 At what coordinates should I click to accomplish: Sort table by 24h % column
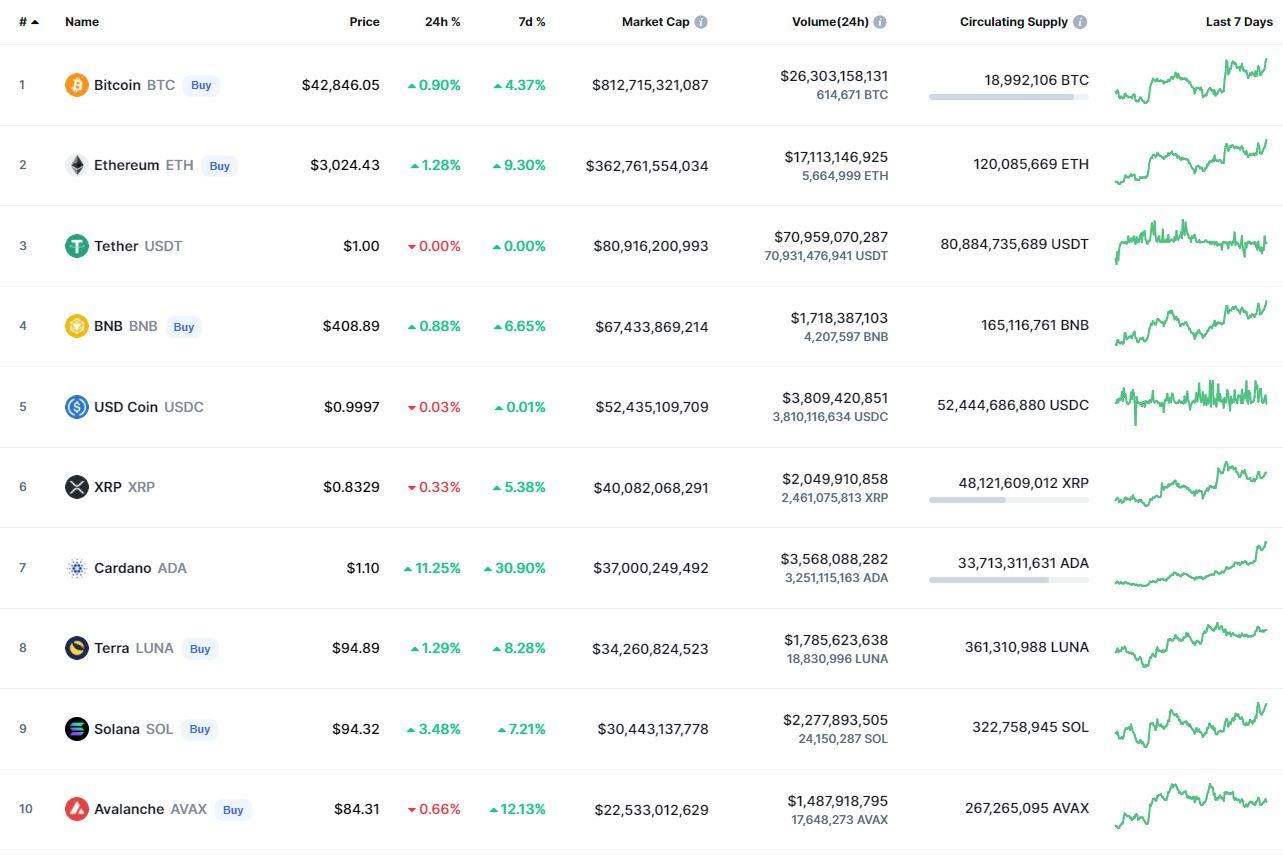[442, 22]
